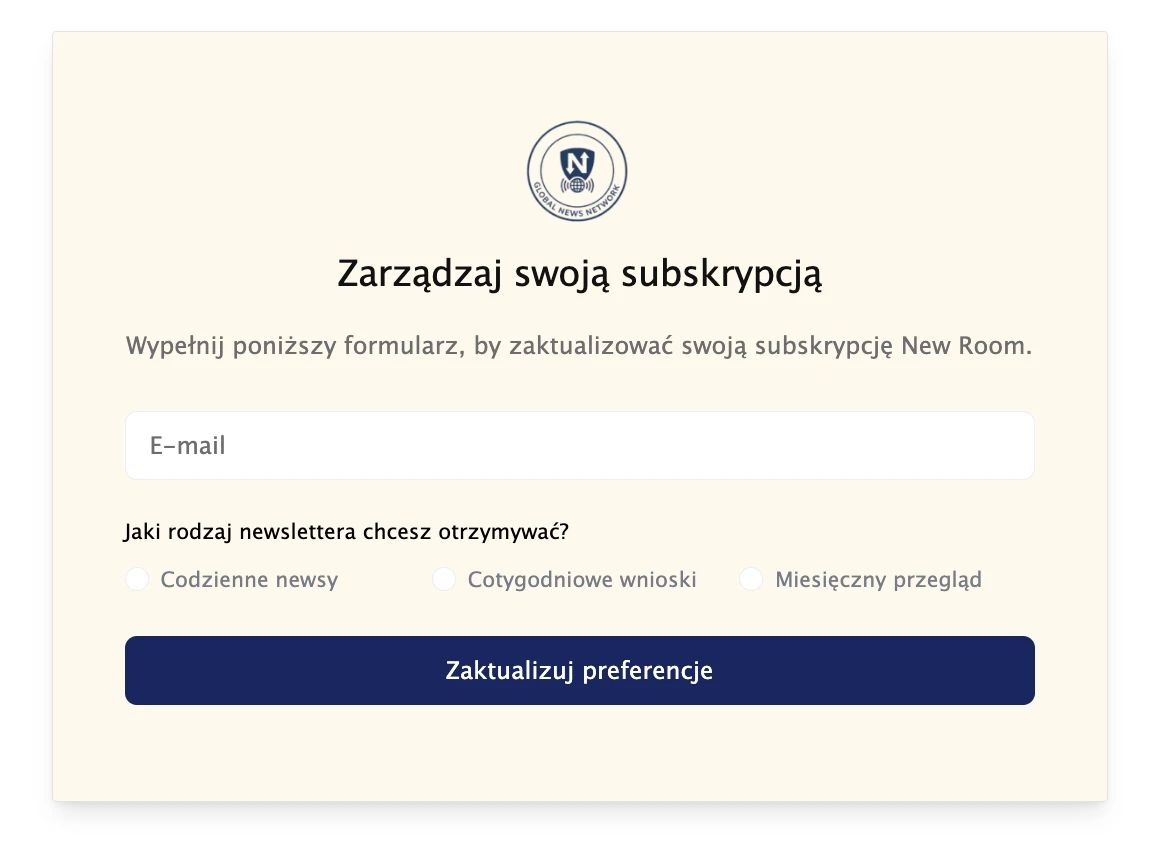Click the Global News Network logo

coord(577,170)
